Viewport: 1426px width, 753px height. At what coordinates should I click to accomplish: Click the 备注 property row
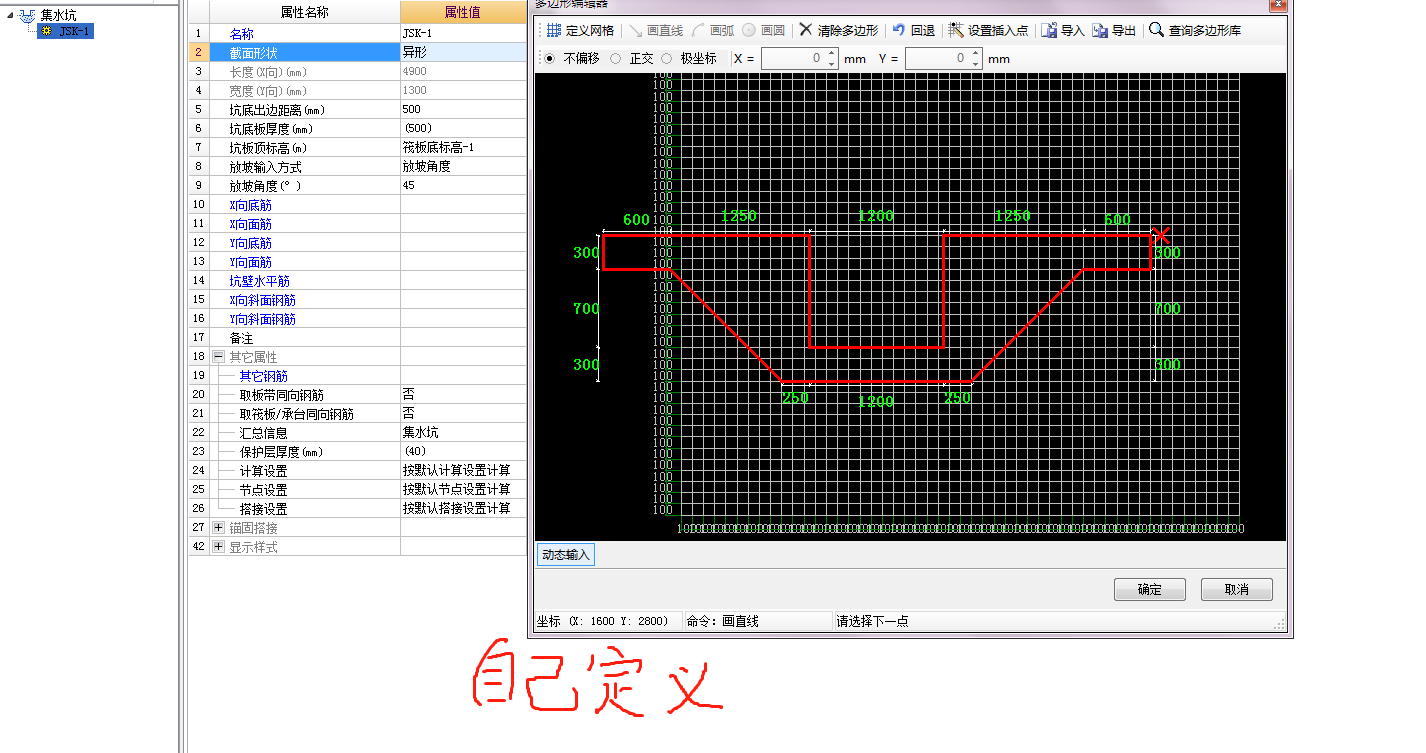click(357, 338)
